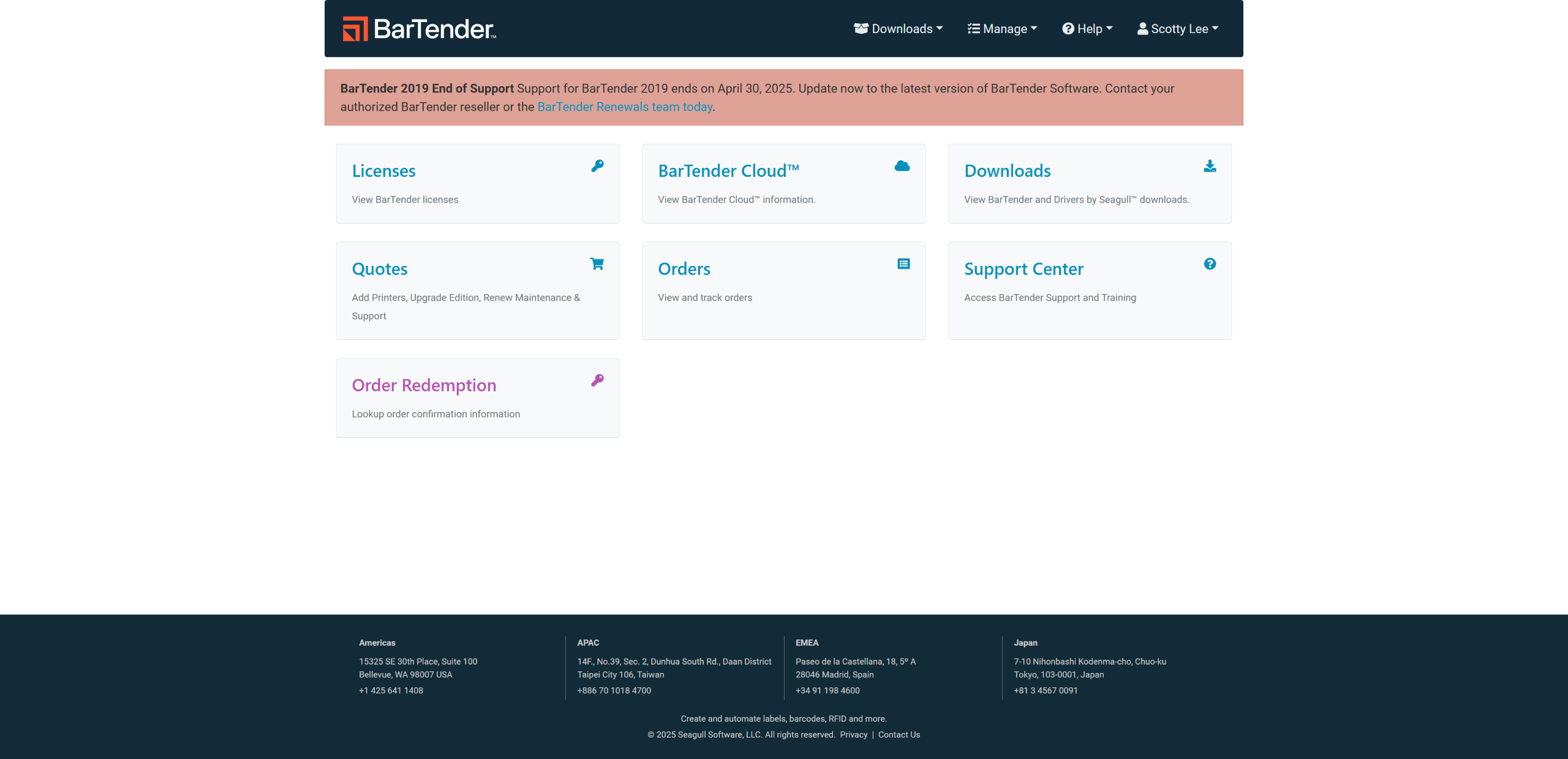Click the BarTender logo in header
This screenshot has height=759, width=1568.
[420, 29]
